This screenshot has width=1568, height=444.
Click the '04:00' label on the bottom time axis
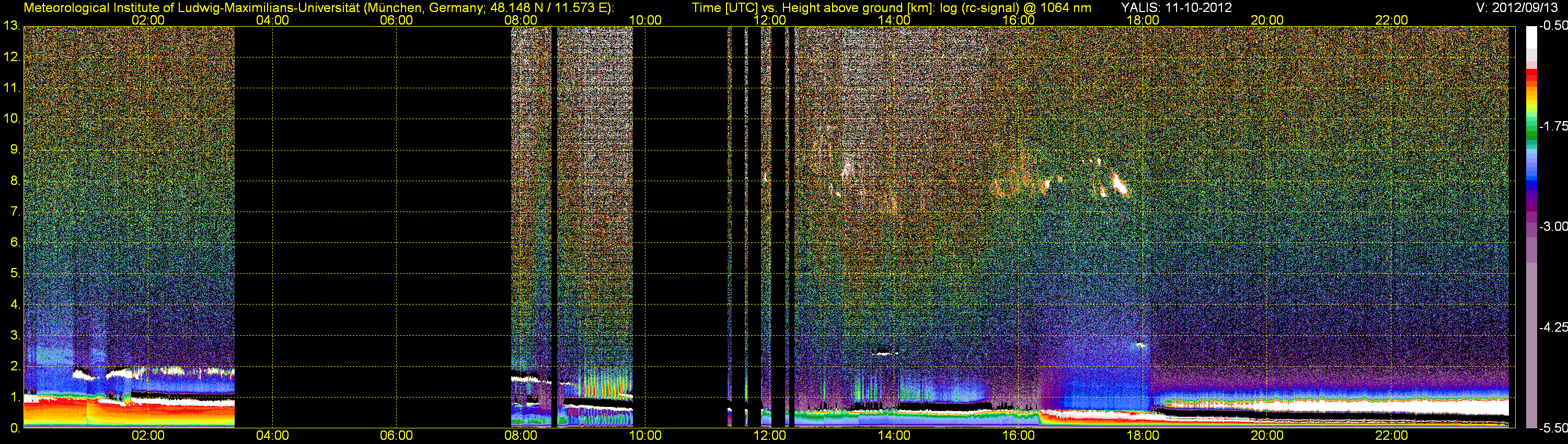272,436
